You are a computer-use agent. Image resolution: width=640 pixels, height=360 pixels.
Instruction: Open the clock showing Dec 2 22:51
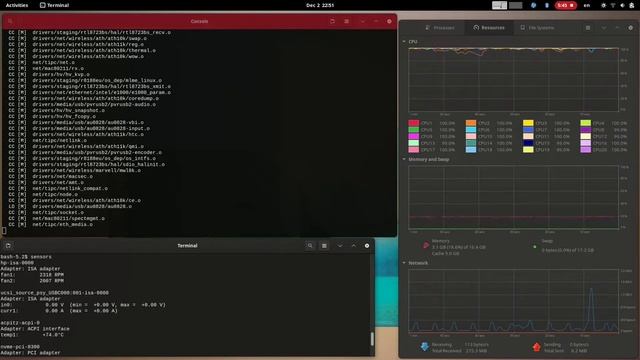(320, 5)
